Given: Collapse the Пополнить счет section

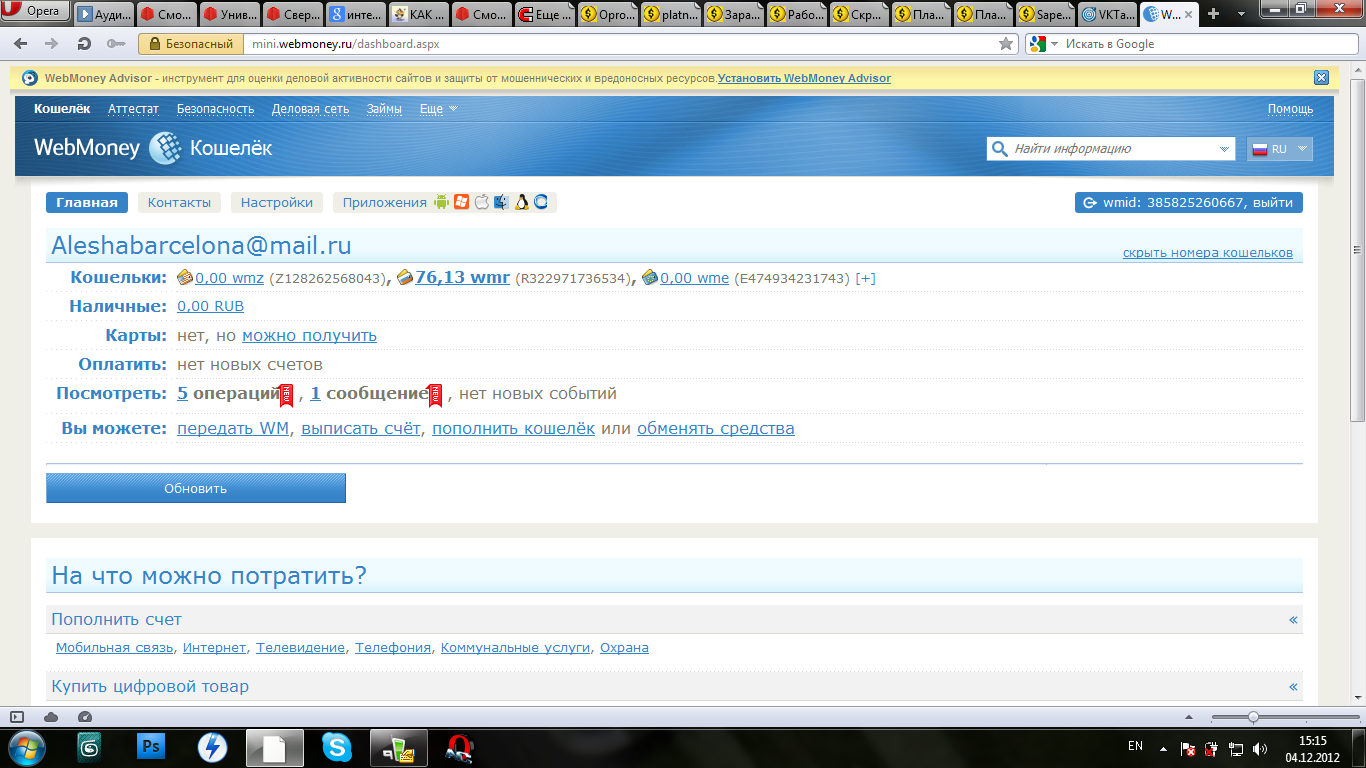Looking at the screenshot, I should click(1293, 620).
